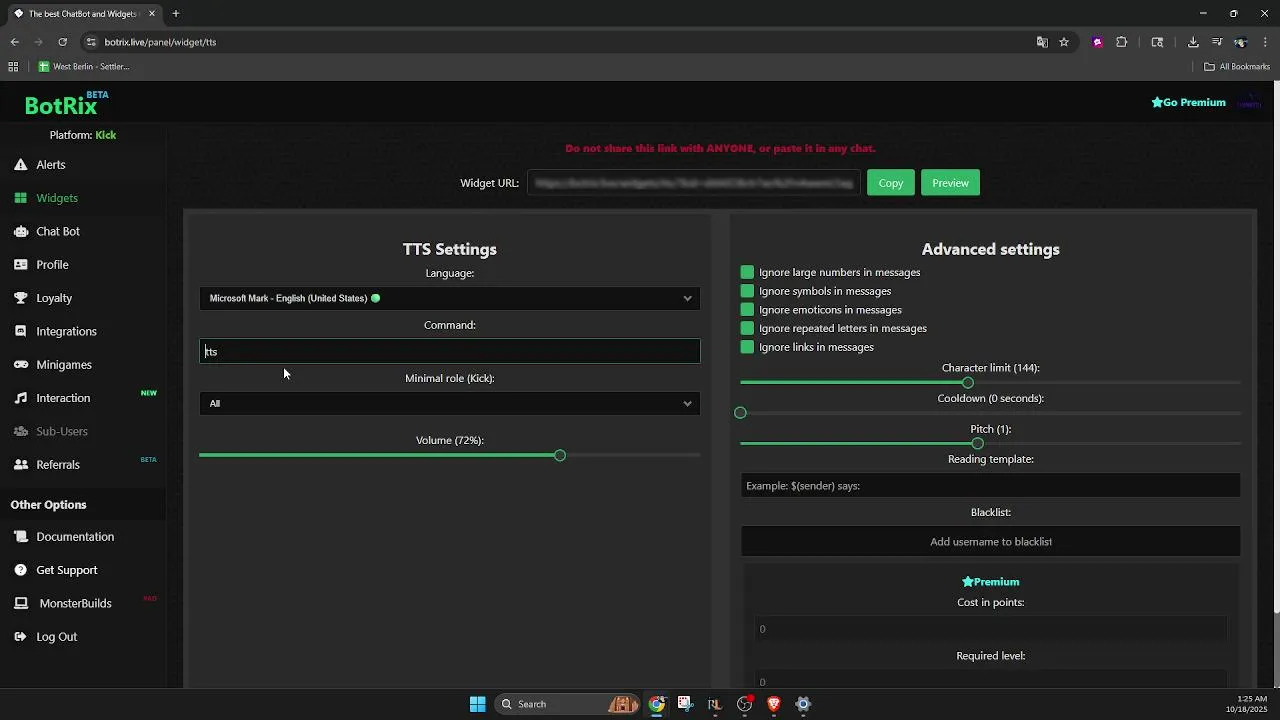The image size is (1280, 720).
Task: Bookmark this page with the star
Action: tap(1064, 42)
